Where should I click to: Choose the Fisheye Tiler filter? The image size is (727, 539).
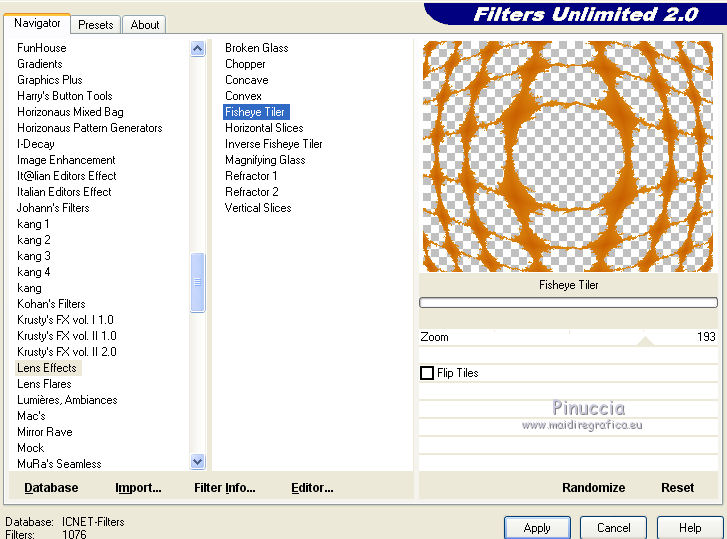click(256, 112)
